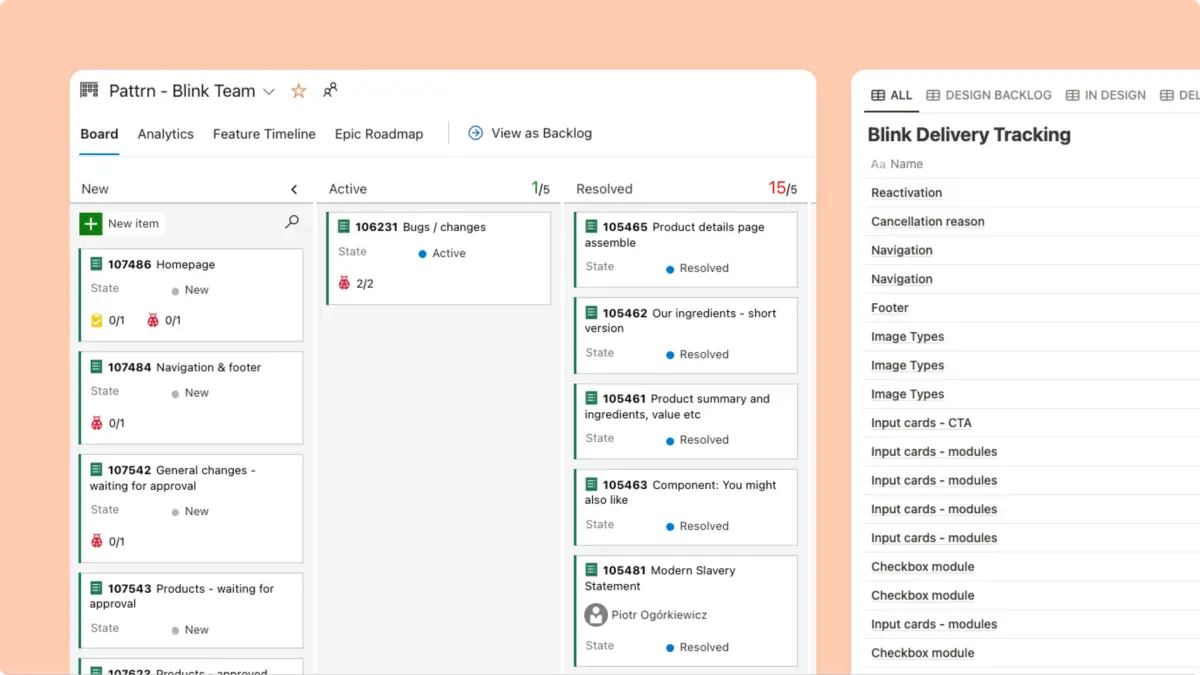Click the bug icon on General changes card
Viewport: 1200px width, 675px height.
97,541
